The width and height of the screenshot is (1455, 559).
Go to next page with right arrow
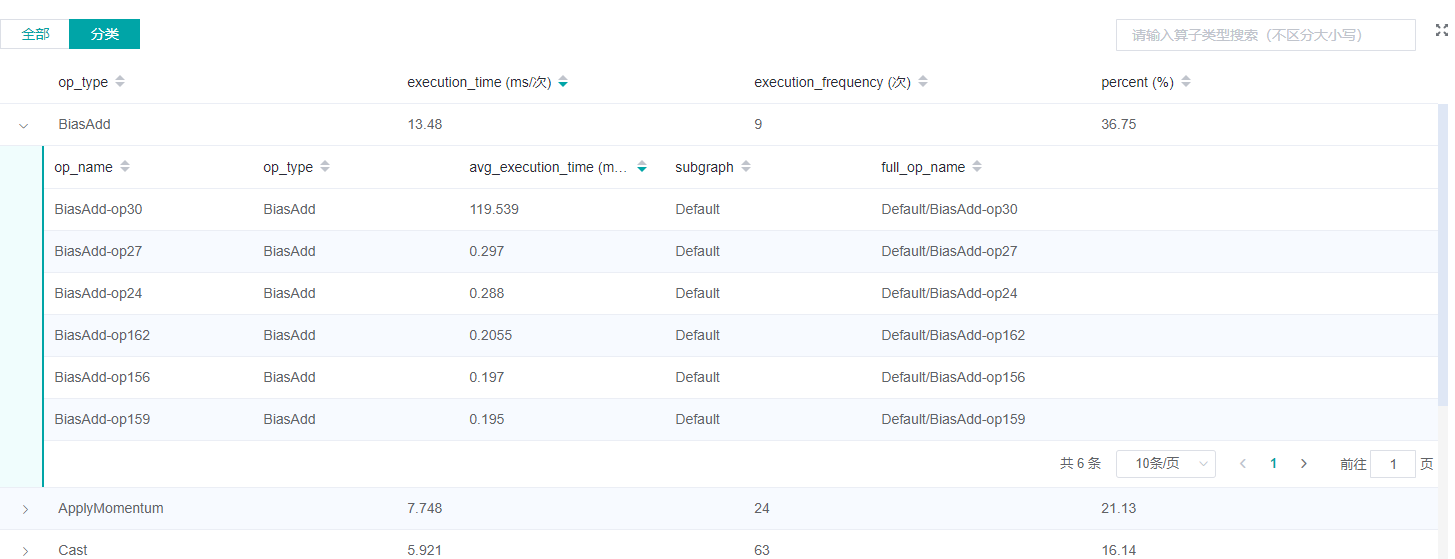[1303, 464]
